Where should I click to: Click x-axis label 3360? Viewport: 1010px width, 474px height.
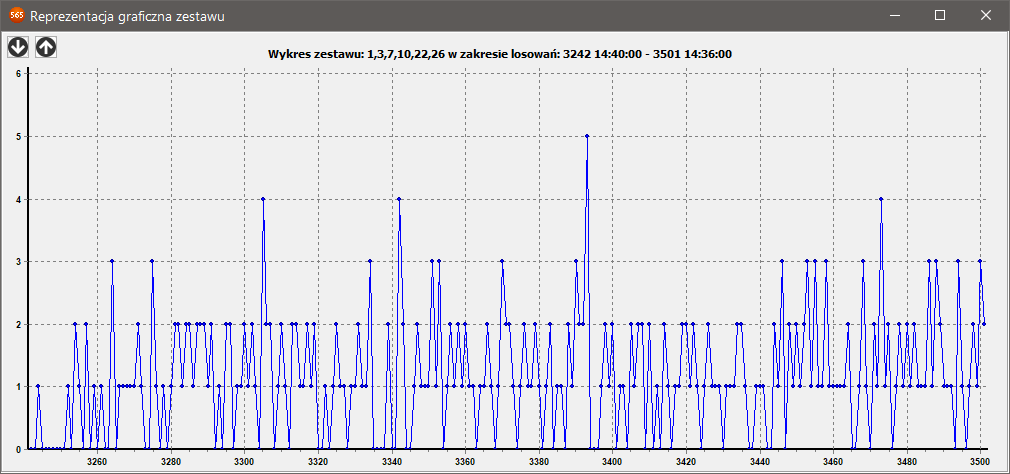tap(465, 461)
